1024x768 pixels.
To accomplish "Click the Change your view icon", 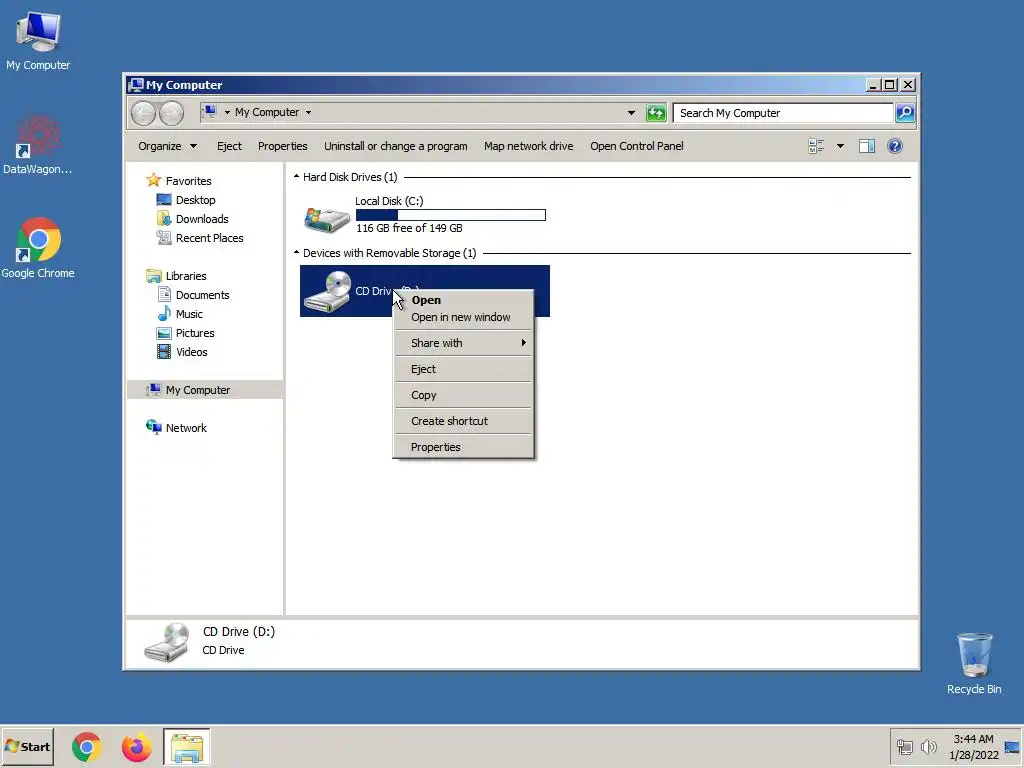I will click(816, 146).
